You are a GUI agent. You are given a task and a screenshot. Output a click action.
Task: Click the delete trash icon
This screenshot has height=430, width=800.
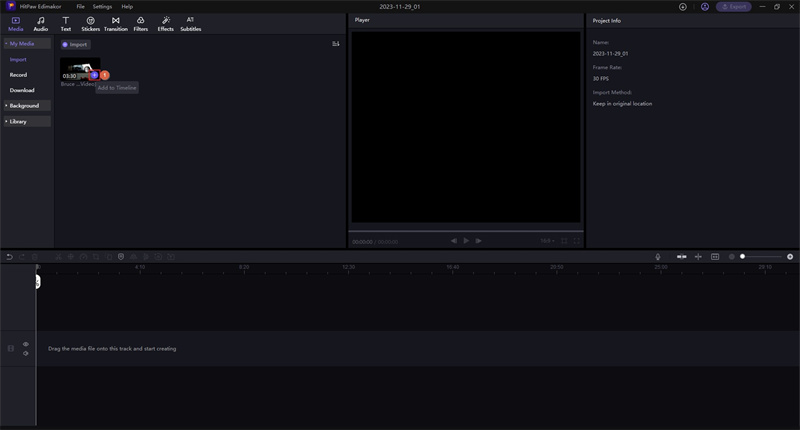(x=35, y=257)
